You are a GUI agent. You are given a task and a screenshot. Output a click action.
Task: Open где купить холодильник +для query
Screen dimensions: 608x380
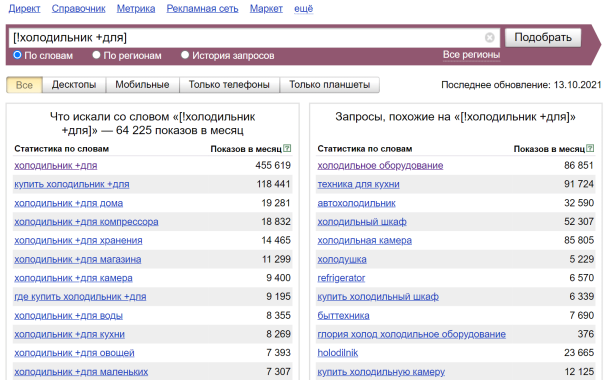click(80, 297)
